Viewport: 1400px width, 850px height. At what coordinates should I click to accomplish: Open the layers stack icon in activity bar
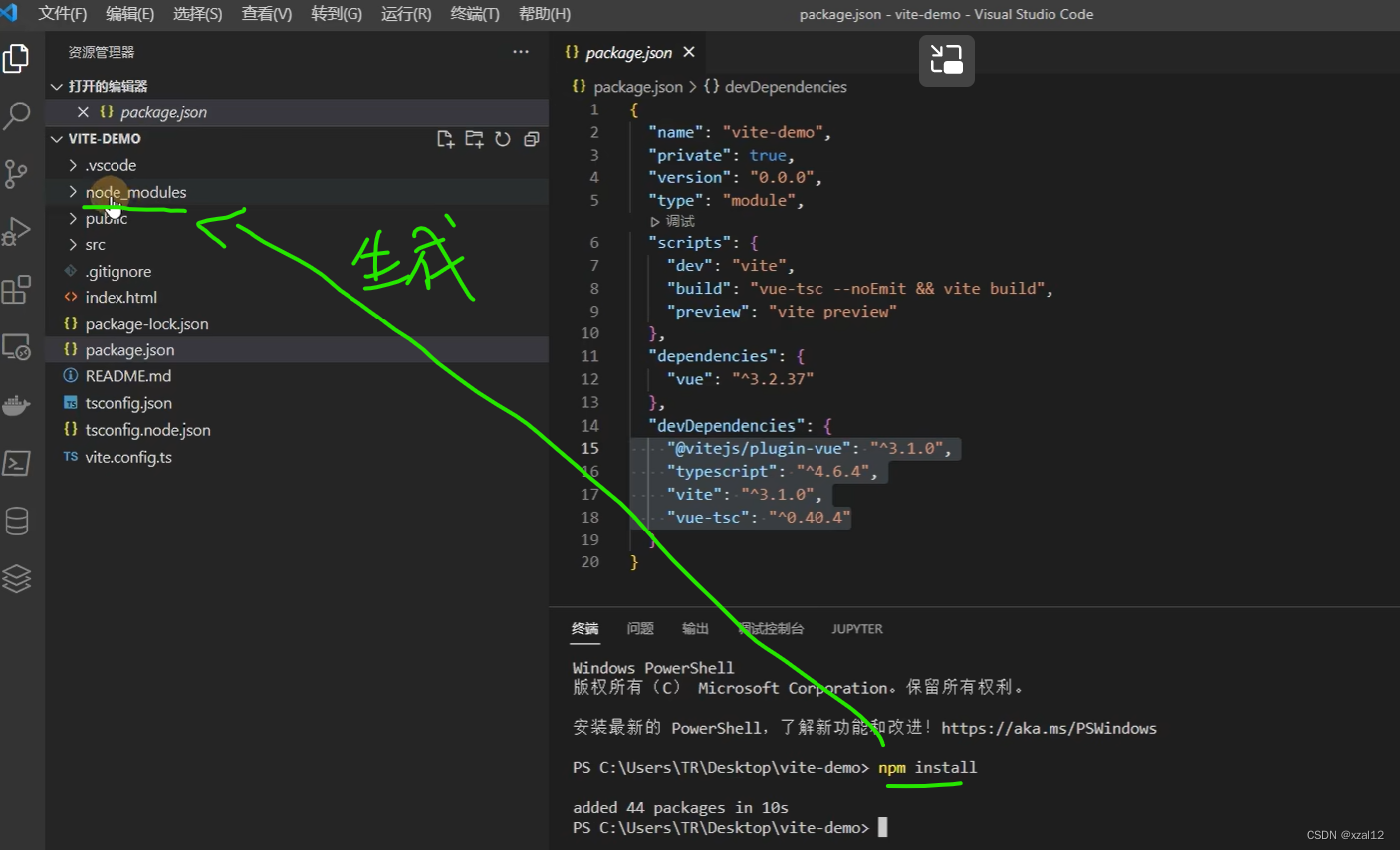(x=16, y=578)
